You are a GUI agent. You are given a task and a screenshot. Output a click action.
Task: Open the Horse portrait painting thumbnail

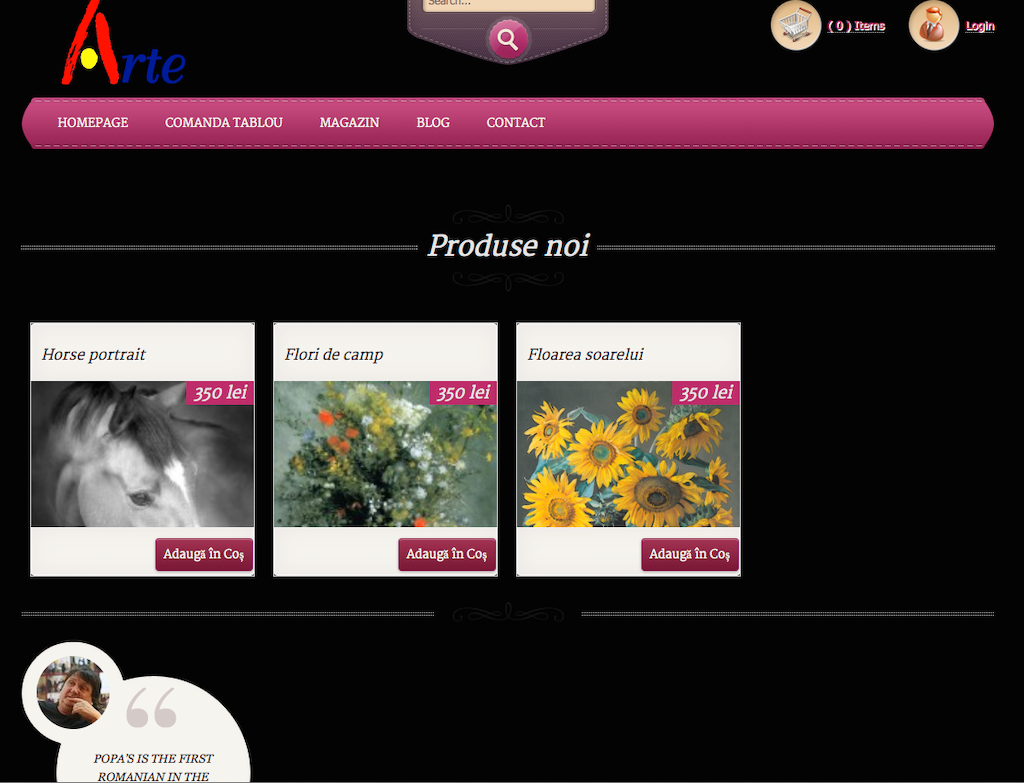[x=142, y=454]
